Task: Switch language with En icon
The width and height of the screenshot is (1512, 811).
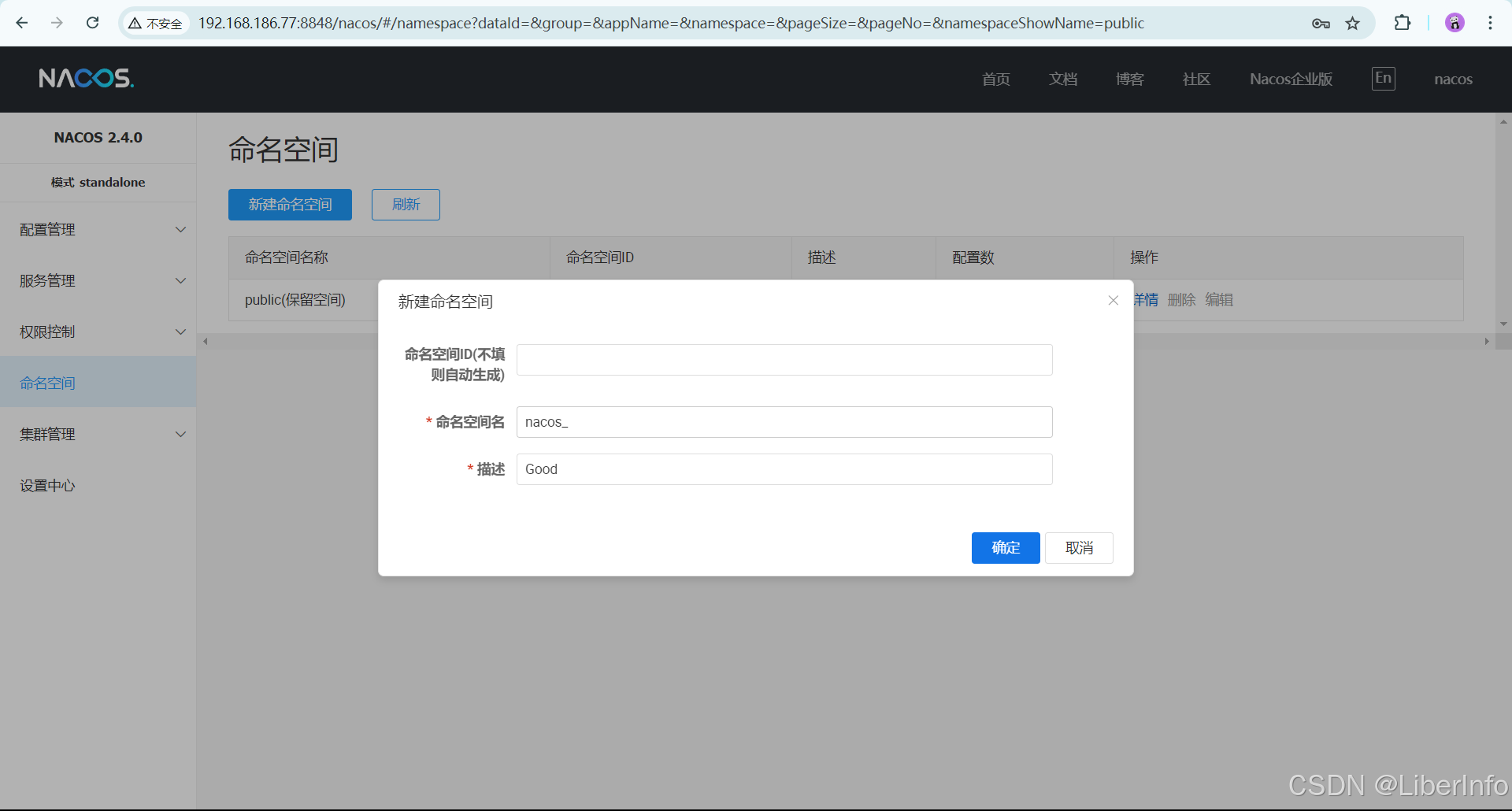Action: pyautogui.click(x=1383, y=78)
